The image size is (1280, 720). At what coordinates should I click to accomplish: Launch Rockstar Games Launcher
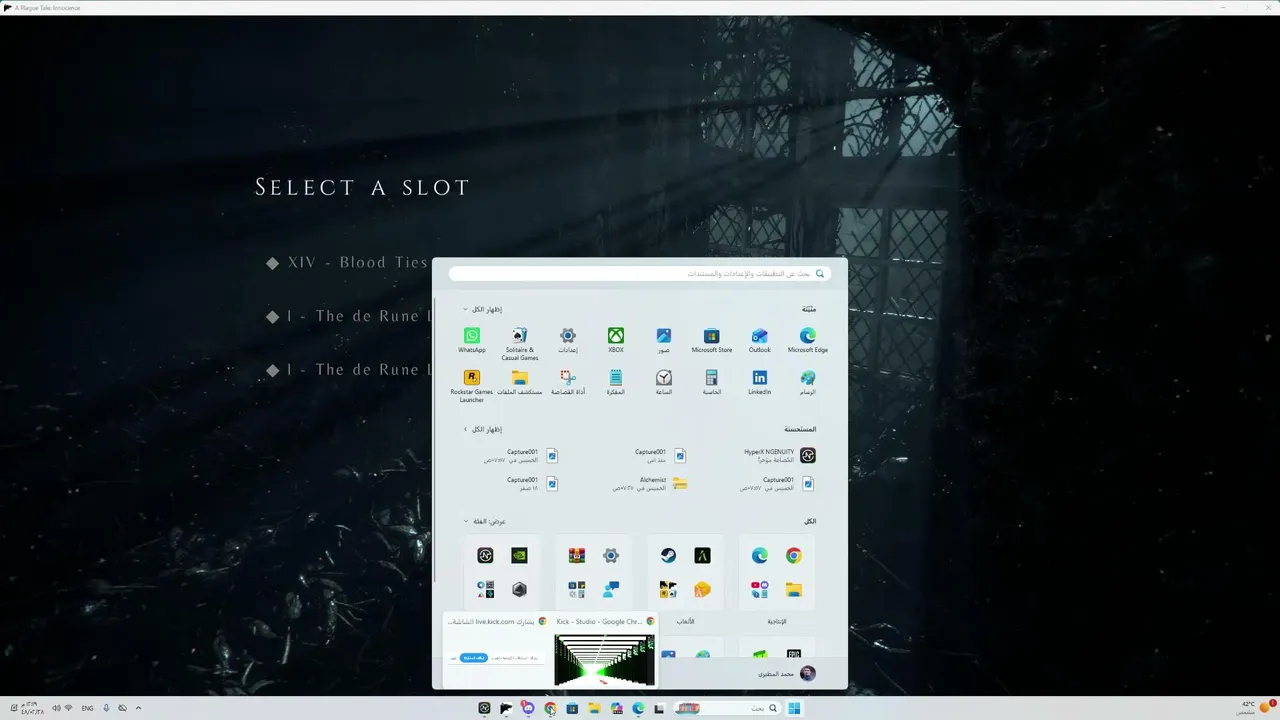[472, 386]
